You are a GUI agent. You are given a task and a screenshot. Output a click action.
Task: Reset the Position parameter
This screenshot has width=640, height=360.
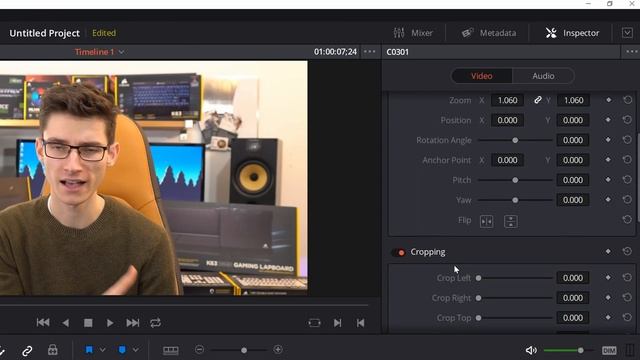point(627,120)
